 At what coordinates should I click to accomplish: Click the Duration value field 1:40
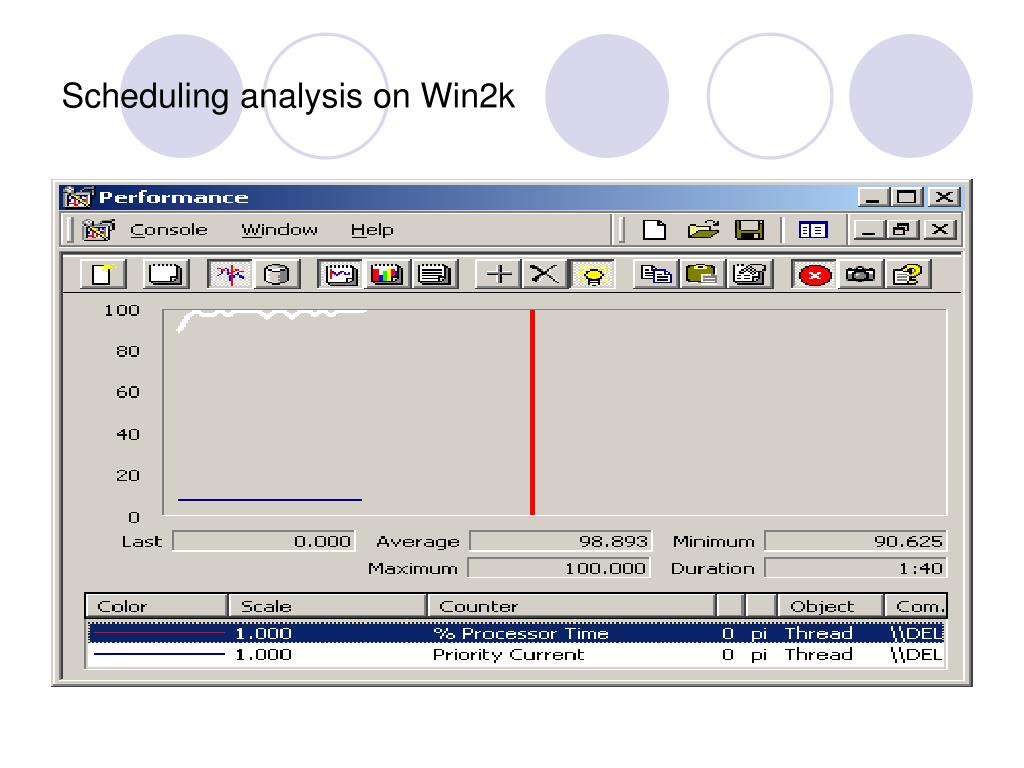tap(856, 568)
